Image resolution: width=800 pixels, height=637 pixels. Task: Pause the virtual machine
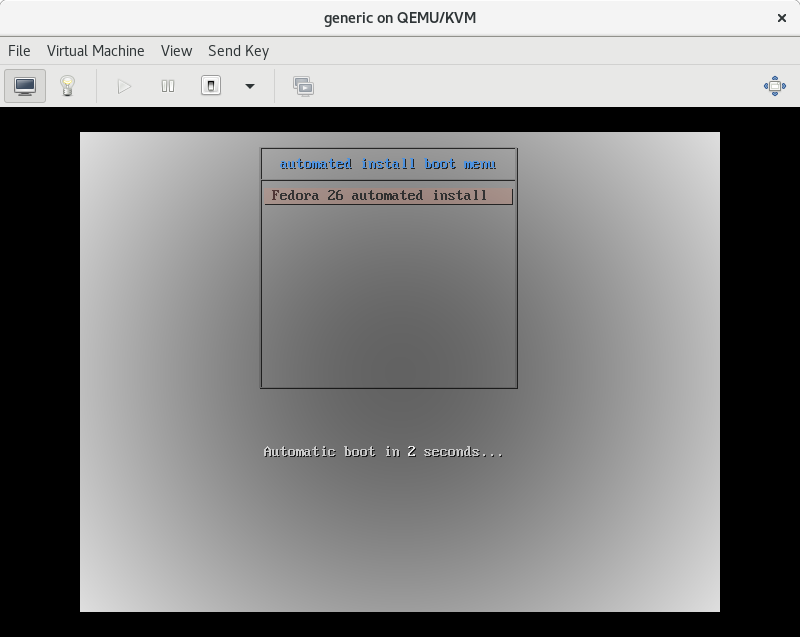click(167, 86)
